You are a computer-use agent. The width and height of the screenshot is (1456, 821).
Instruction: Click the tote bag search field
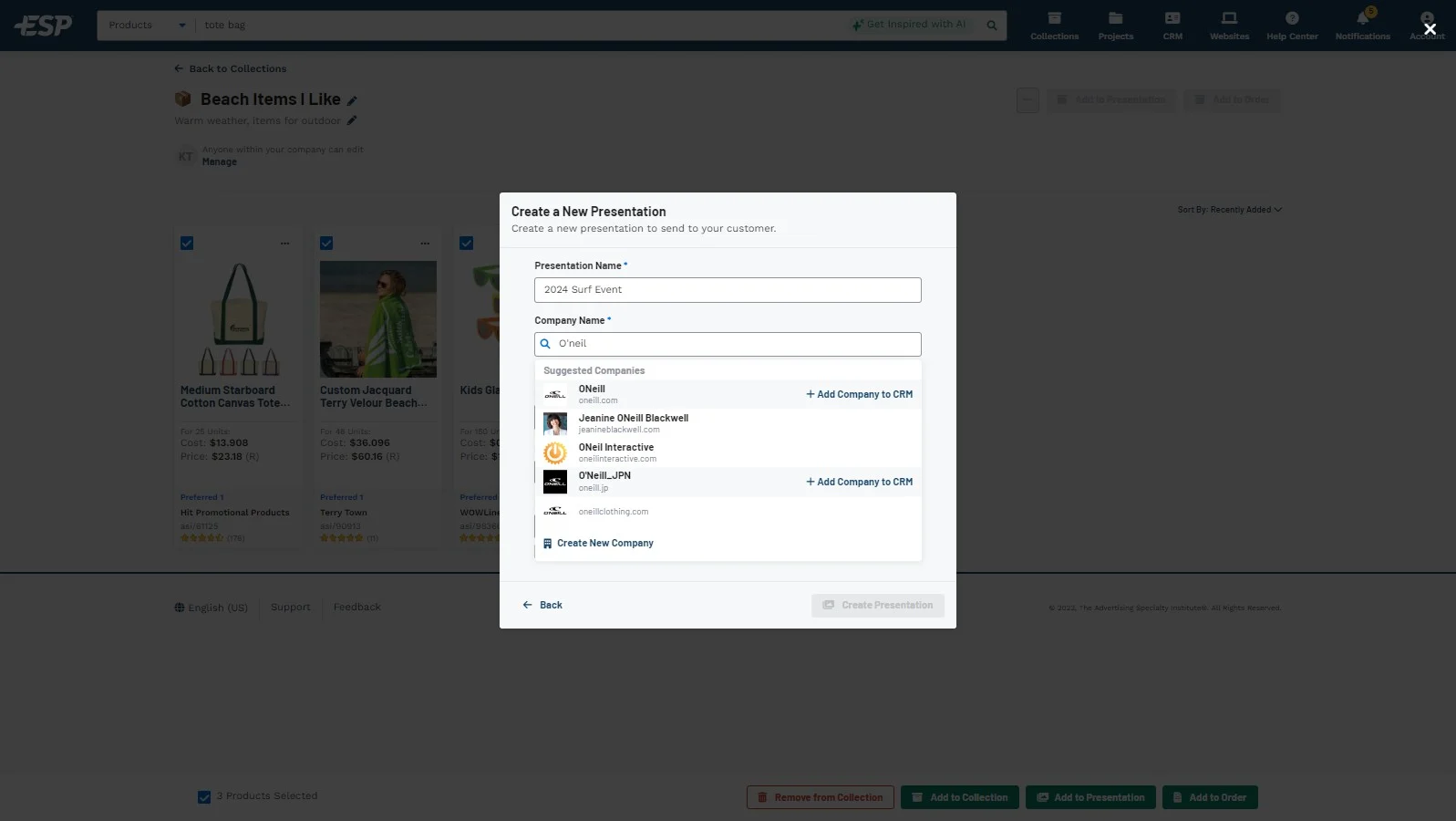pos(520,26)
